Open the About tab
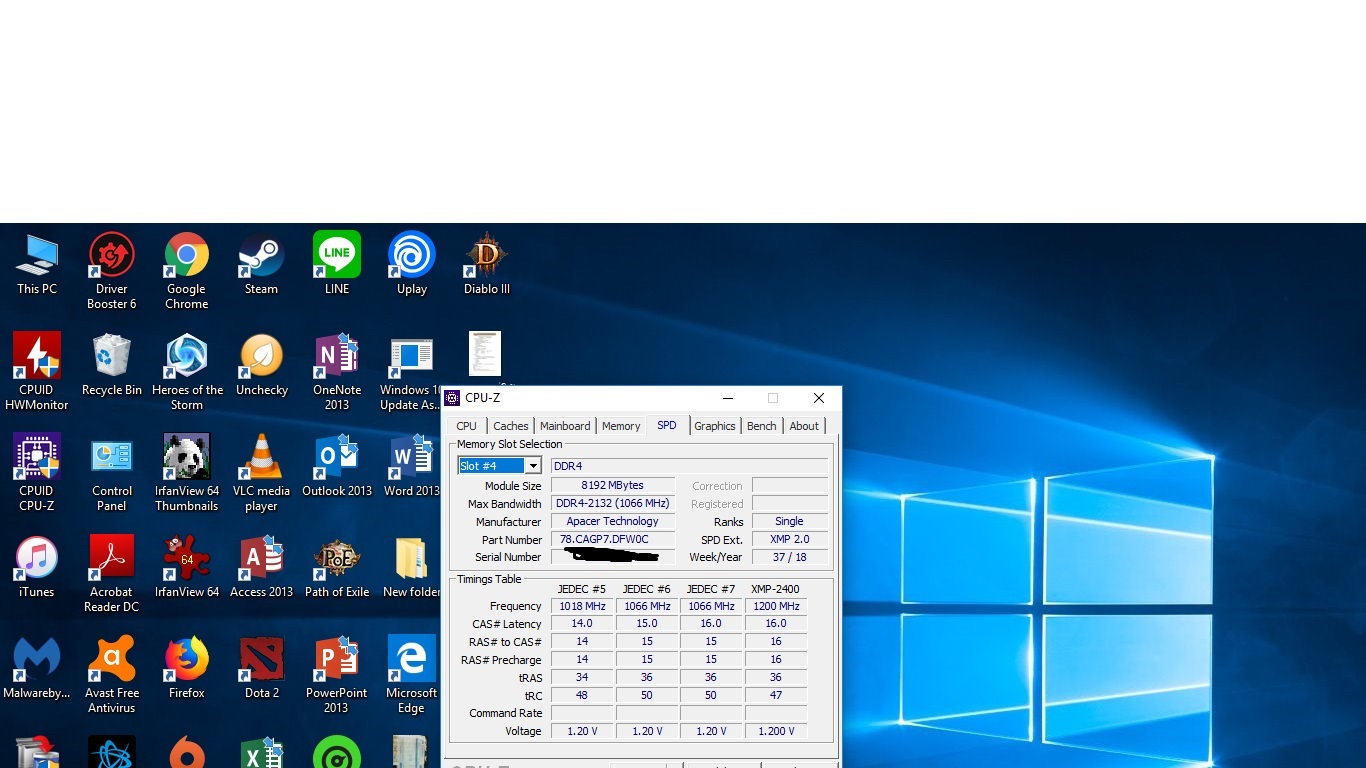The height and width of the screenshot is (768, 1366). 804,426
